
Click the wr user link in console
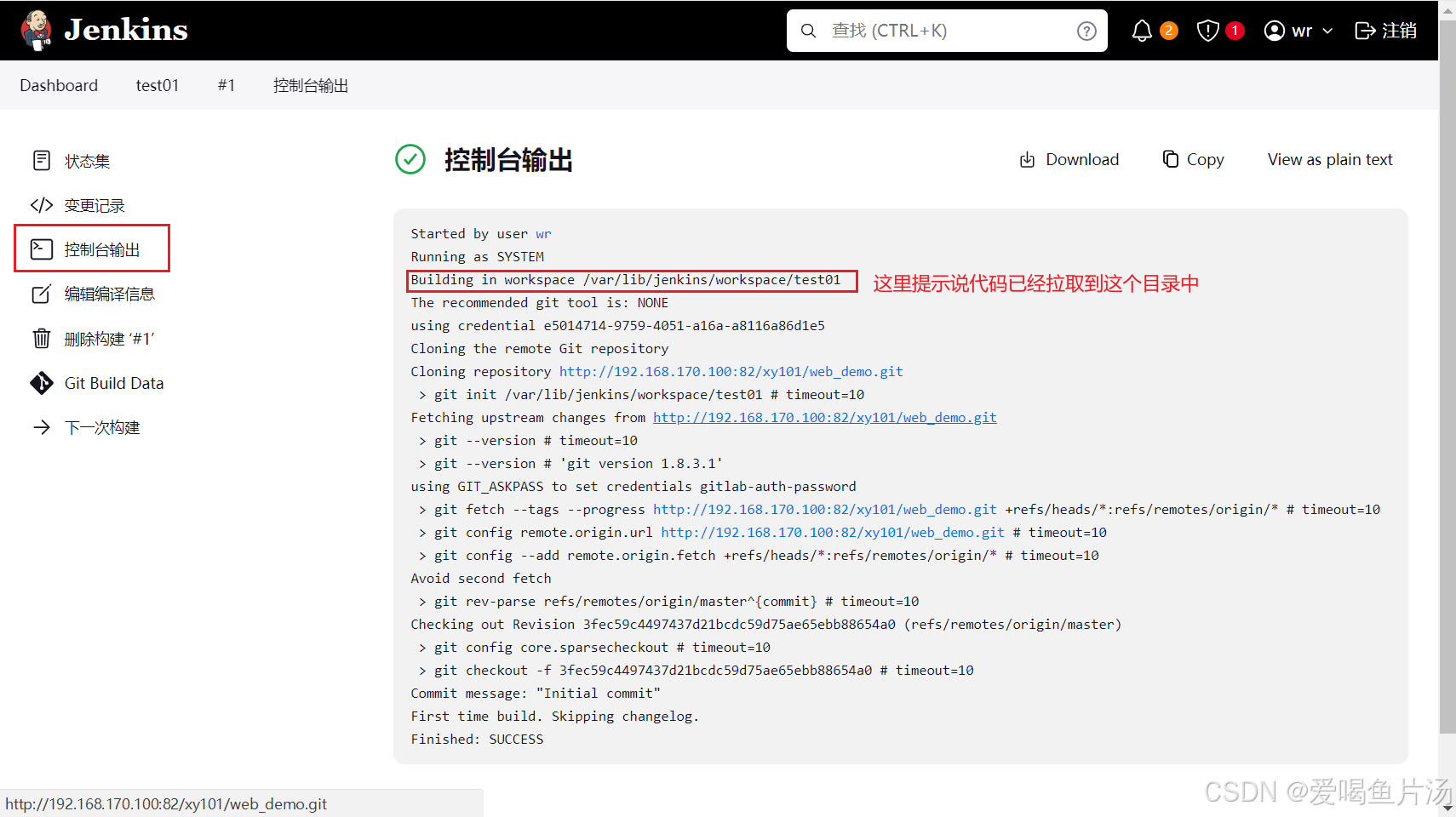[x=543, y=234]
